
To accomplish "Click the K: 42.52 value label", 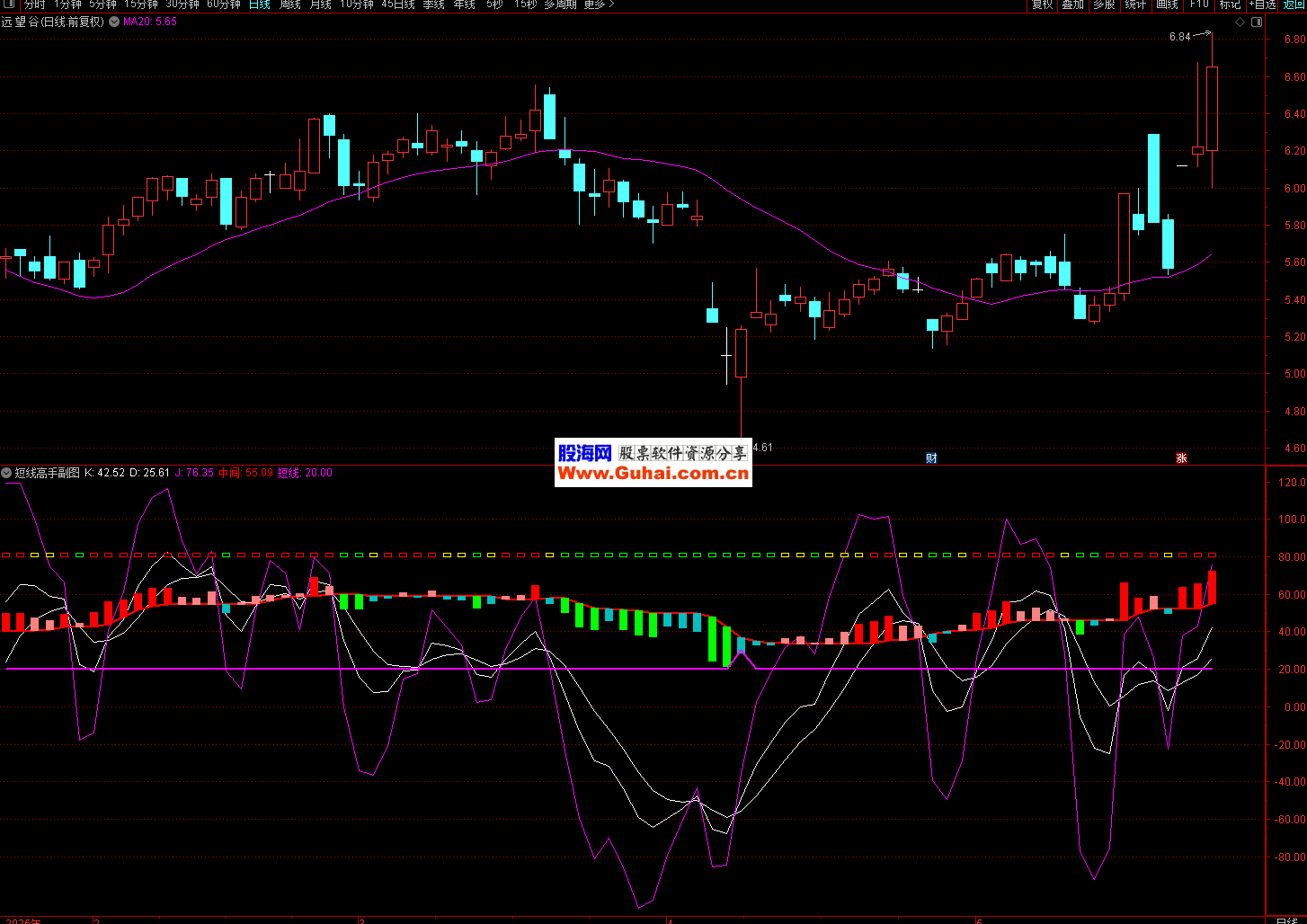I will click(x=105, y=473).
